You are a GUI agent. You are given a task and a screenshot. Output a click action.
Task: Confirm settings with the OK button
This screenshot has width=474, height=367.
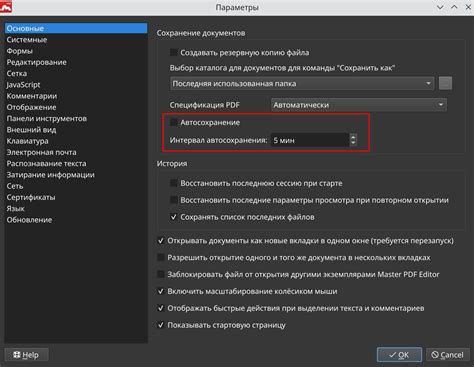(x=399, y=355)
